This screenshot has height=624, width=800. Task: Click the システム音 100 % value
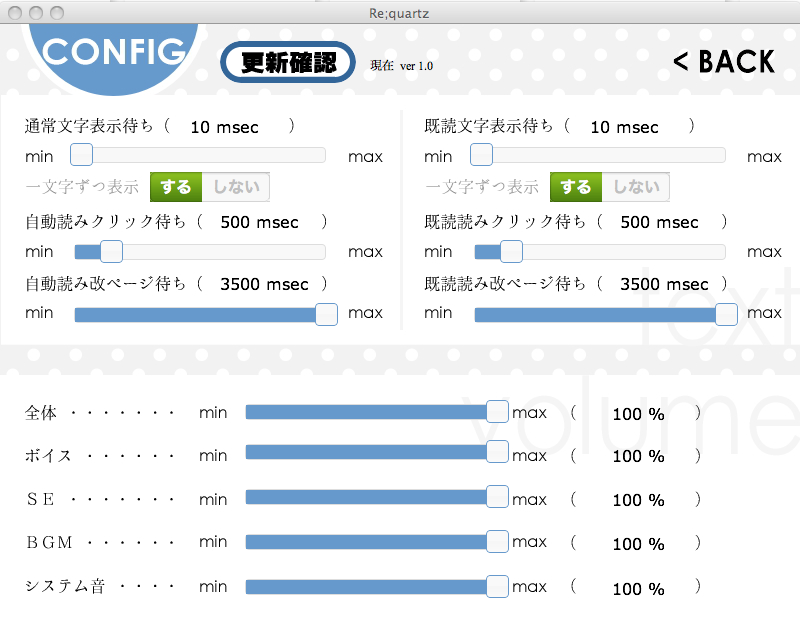point(638,589)
